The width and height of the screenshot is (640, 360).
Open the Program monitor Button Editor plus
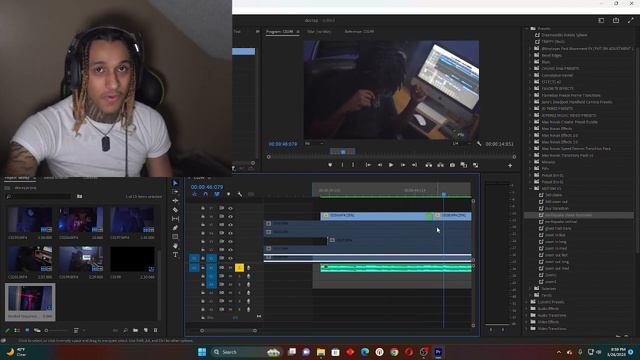(x=510, y=165)
